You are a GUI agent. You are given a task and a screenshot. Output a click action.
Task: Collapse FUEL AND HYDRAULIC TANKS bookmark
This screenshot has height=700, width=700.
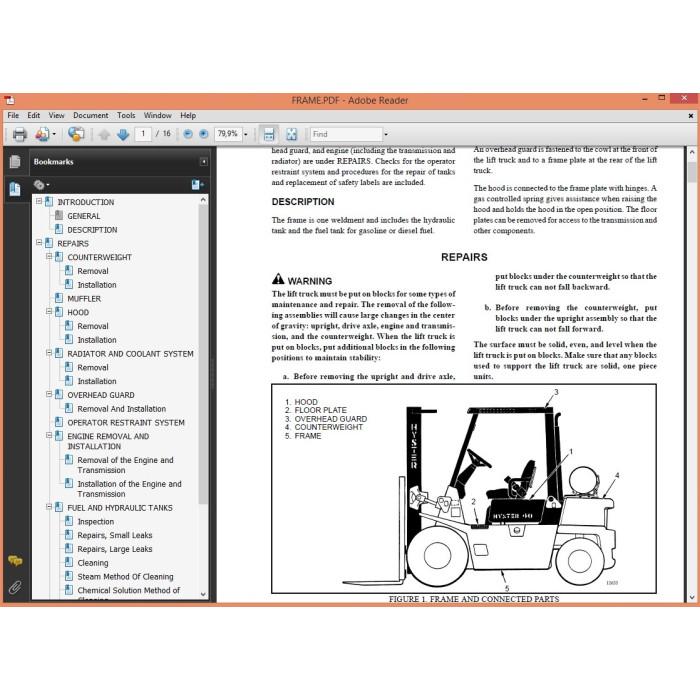49,507
